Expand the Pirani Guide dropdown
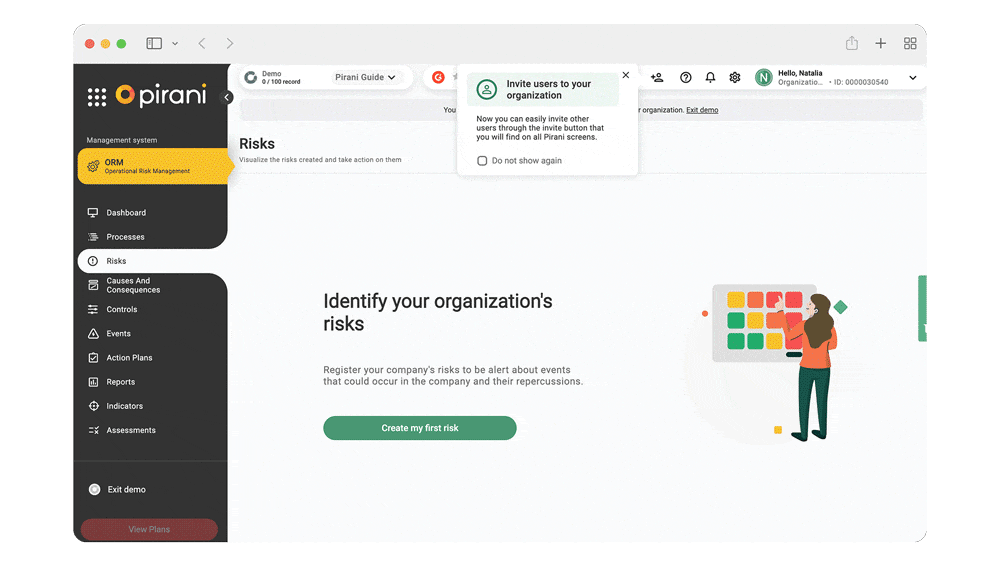1000x563 pixels. pos(365,77)
